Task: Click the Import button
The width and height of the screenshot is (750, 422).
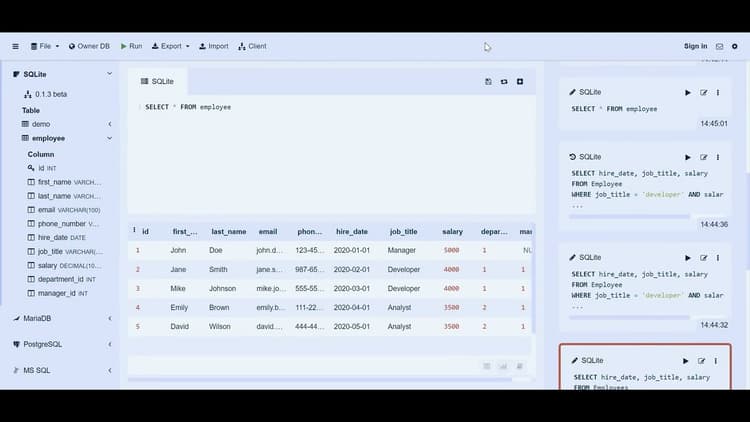Action: [x=213, y=46]
